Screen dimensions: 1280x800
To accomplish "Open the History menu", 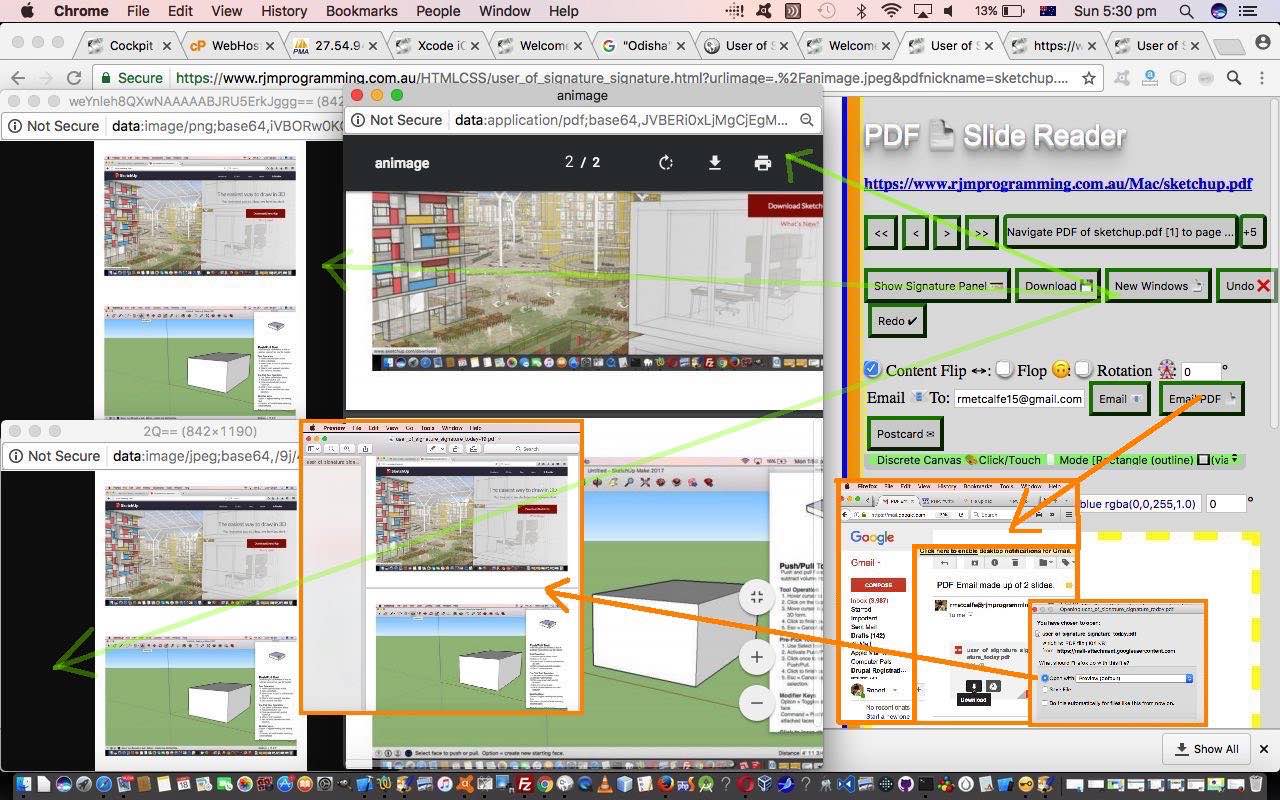I will click(284, 11).
